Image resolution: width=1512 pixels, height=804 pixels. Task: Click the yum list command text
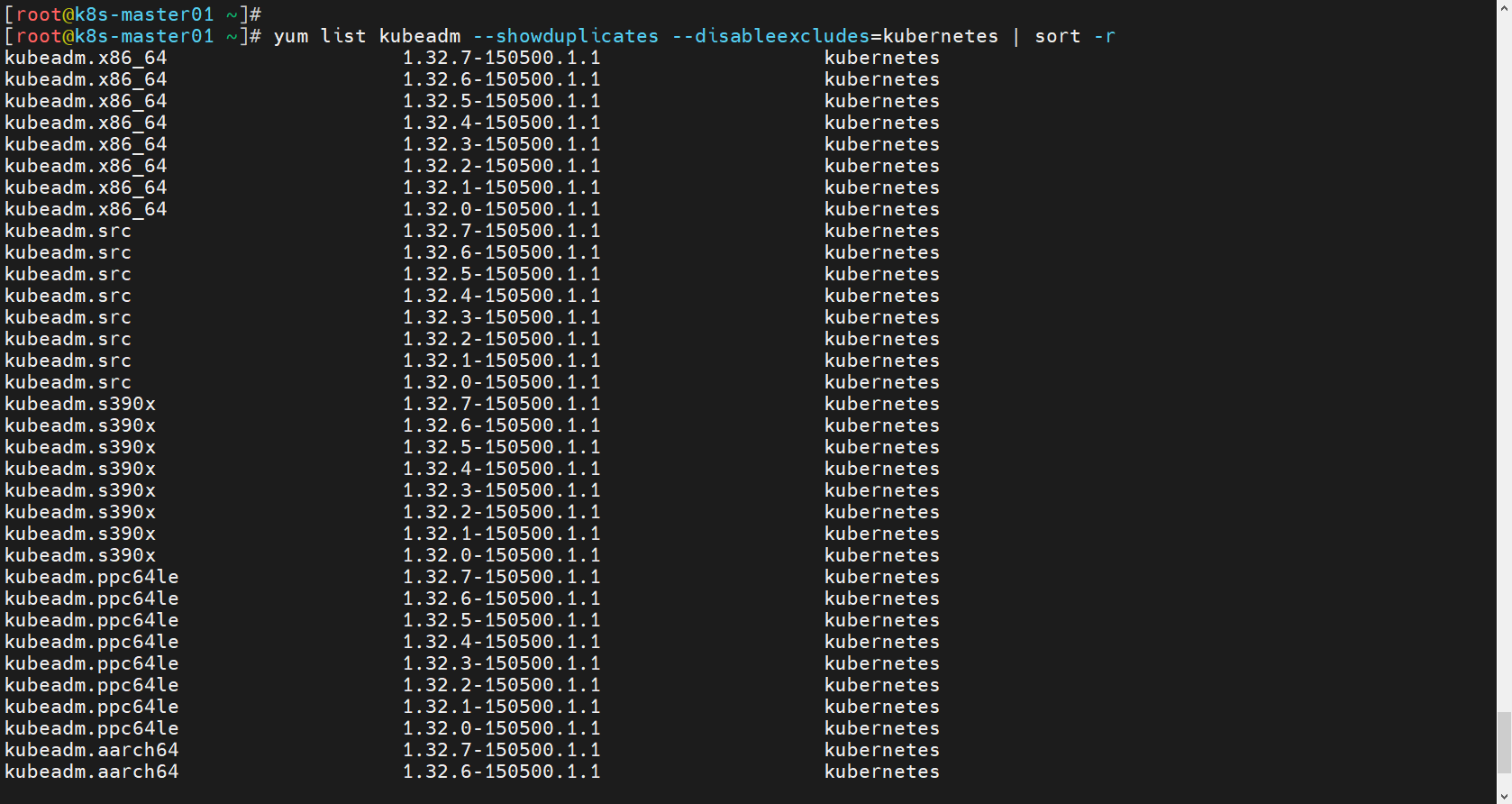[320, 36]
